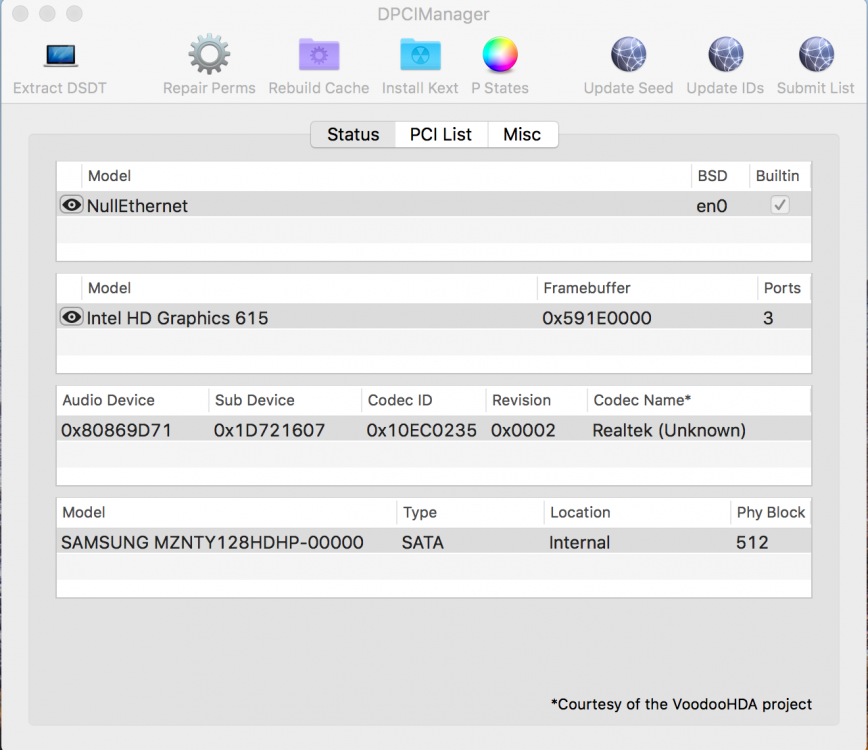Click the revision value 0x0002
The width and height of the screenshot is (868, 750).
[523, 430]
